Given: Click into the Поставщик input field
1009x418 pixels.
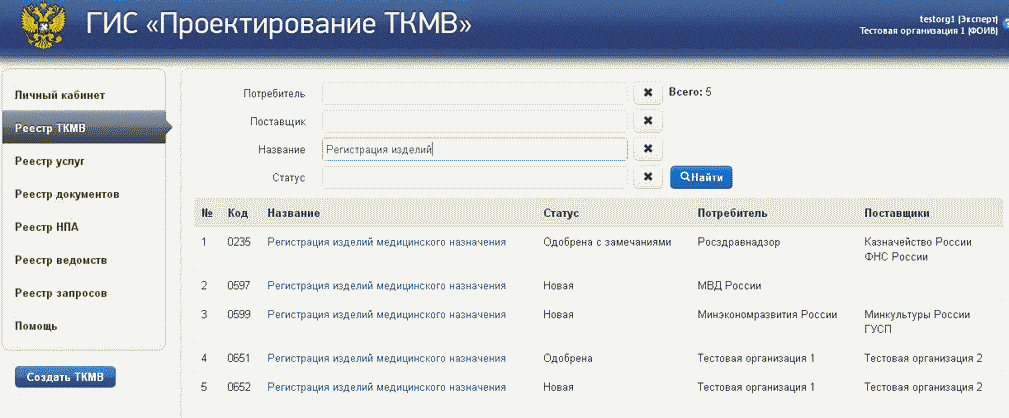Looking at the screenshot, I should pos(474,121).
